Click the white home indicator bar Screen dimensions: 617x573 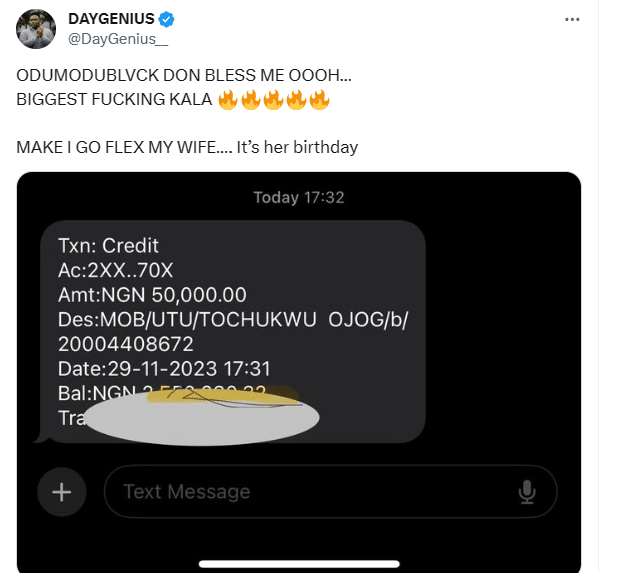click(298, 563)
